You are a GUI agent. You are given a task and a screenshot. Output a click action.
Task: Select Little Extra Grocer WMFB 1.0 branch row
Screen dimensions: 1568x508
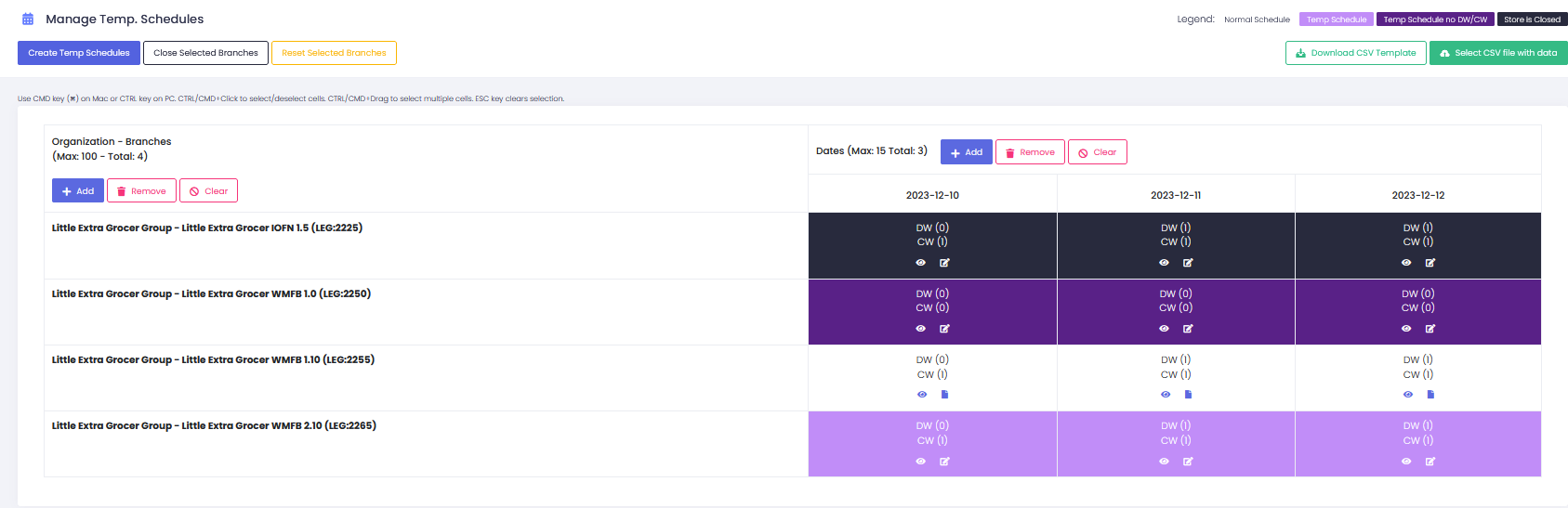[211, 294]
